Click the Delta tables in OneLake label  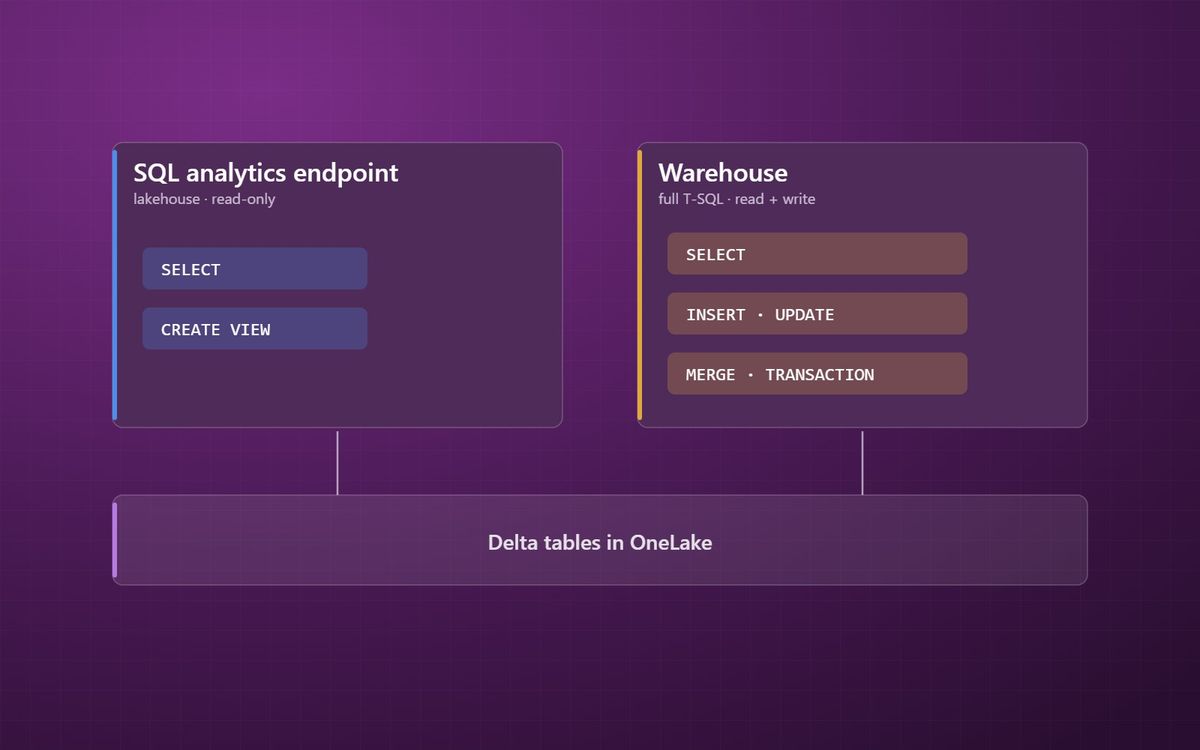(600, 542)
